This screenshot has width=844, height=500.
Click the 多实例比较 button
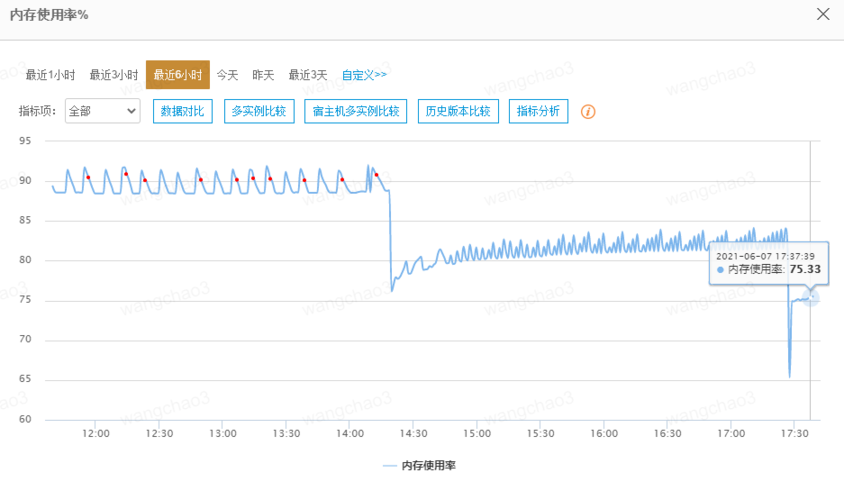click(259, 111)
